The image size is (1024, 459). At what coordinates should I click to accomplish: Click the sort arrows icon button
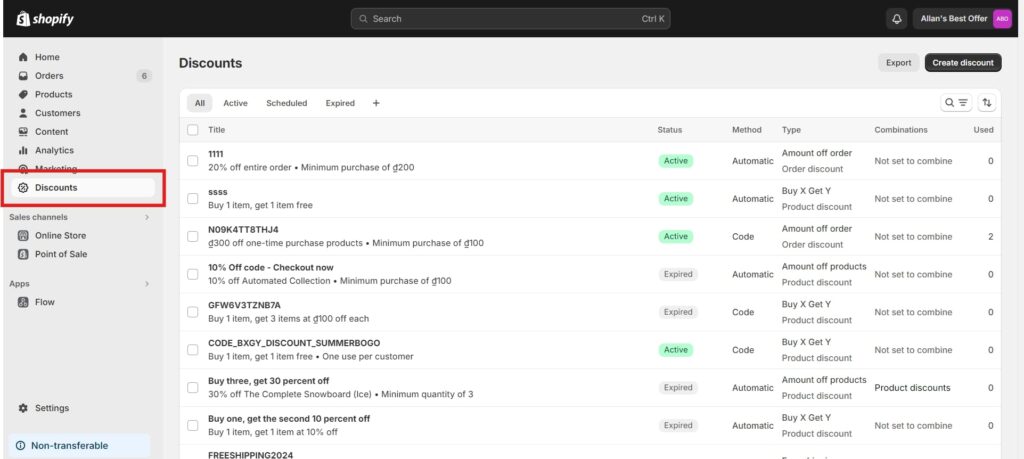(x=987, y=103)
